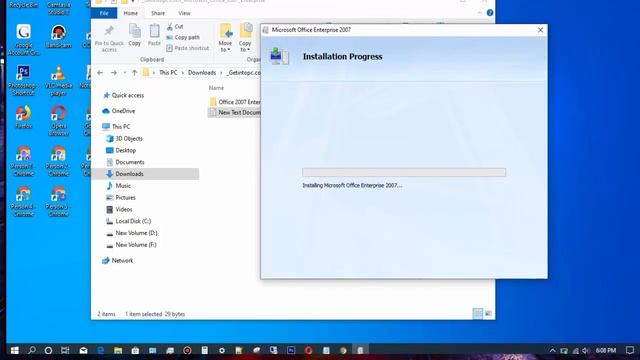The width and height of the screenshot is (640, 360).
Task: Select OneDrive in navigation pane
Action: [123, 111]
